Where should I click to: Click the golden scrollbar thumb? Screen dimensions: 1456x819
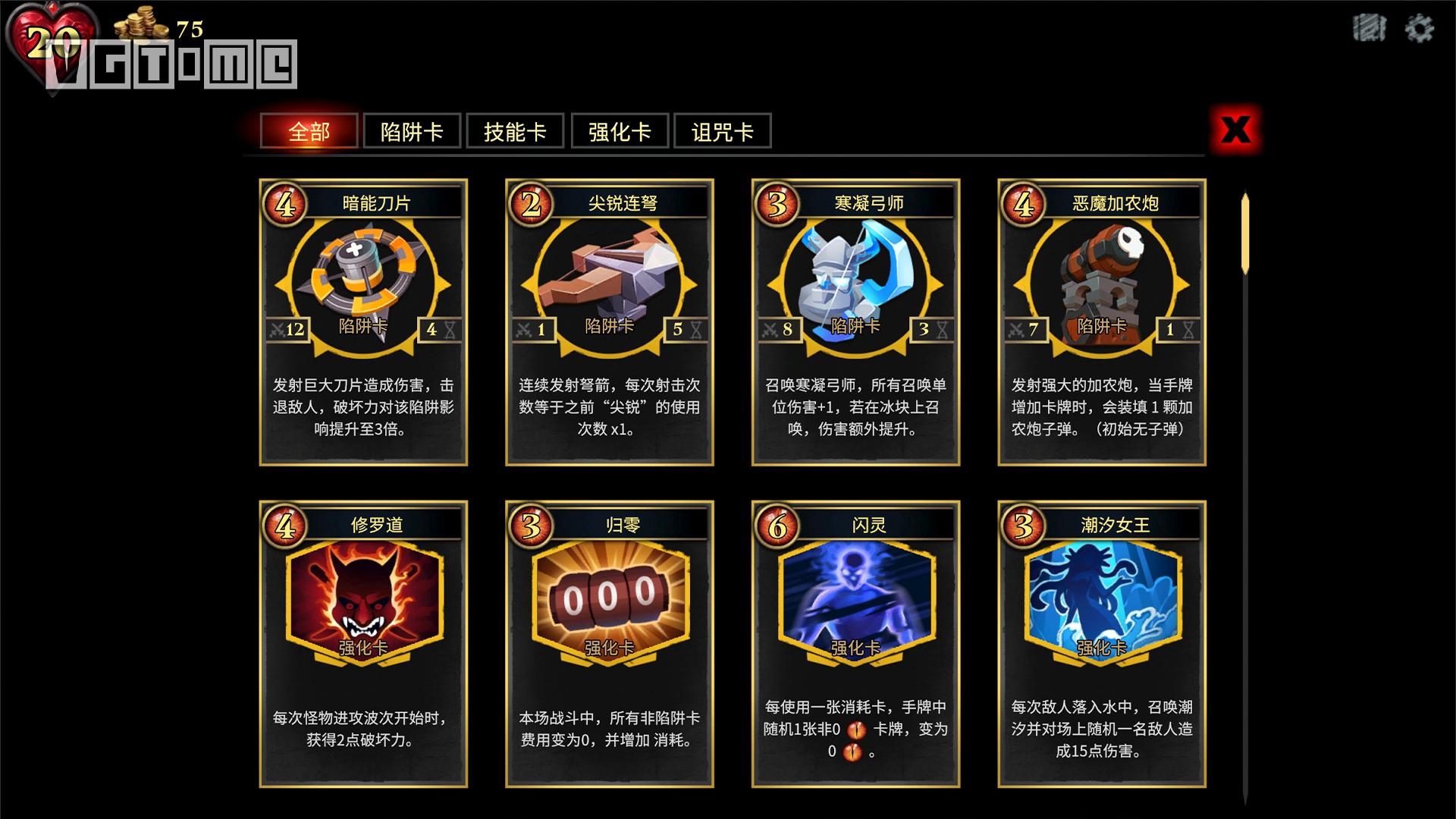point(1244,233)
